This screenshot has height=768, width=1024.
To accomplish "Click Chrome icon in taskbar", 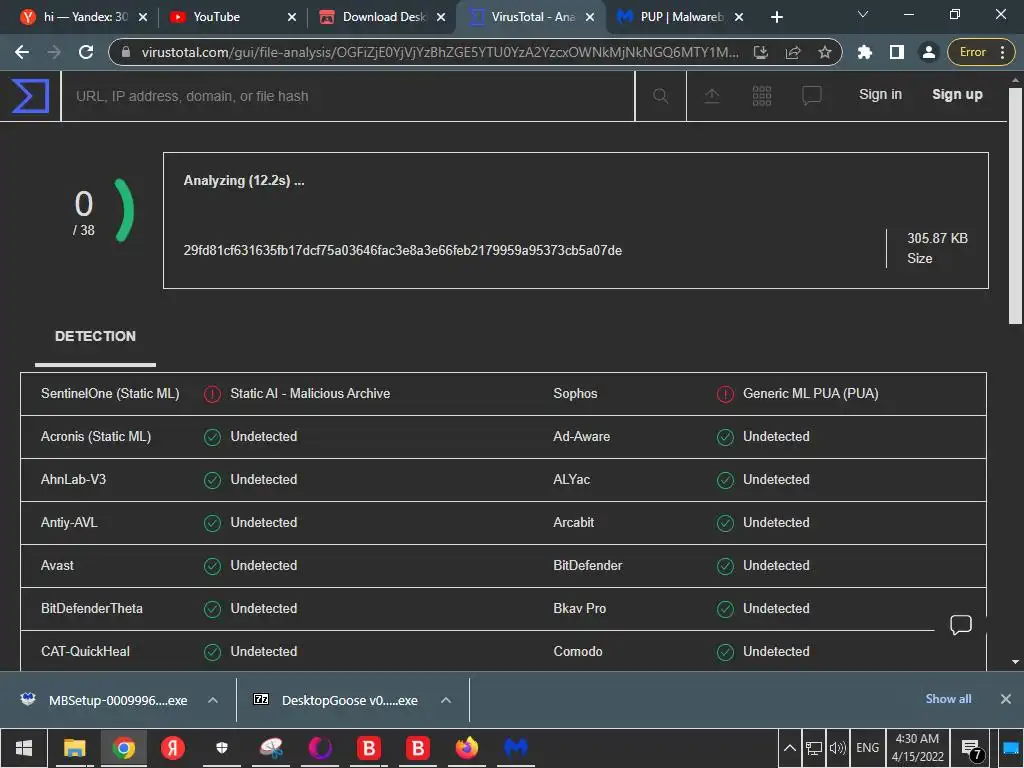I will click(x=123, y=748).
